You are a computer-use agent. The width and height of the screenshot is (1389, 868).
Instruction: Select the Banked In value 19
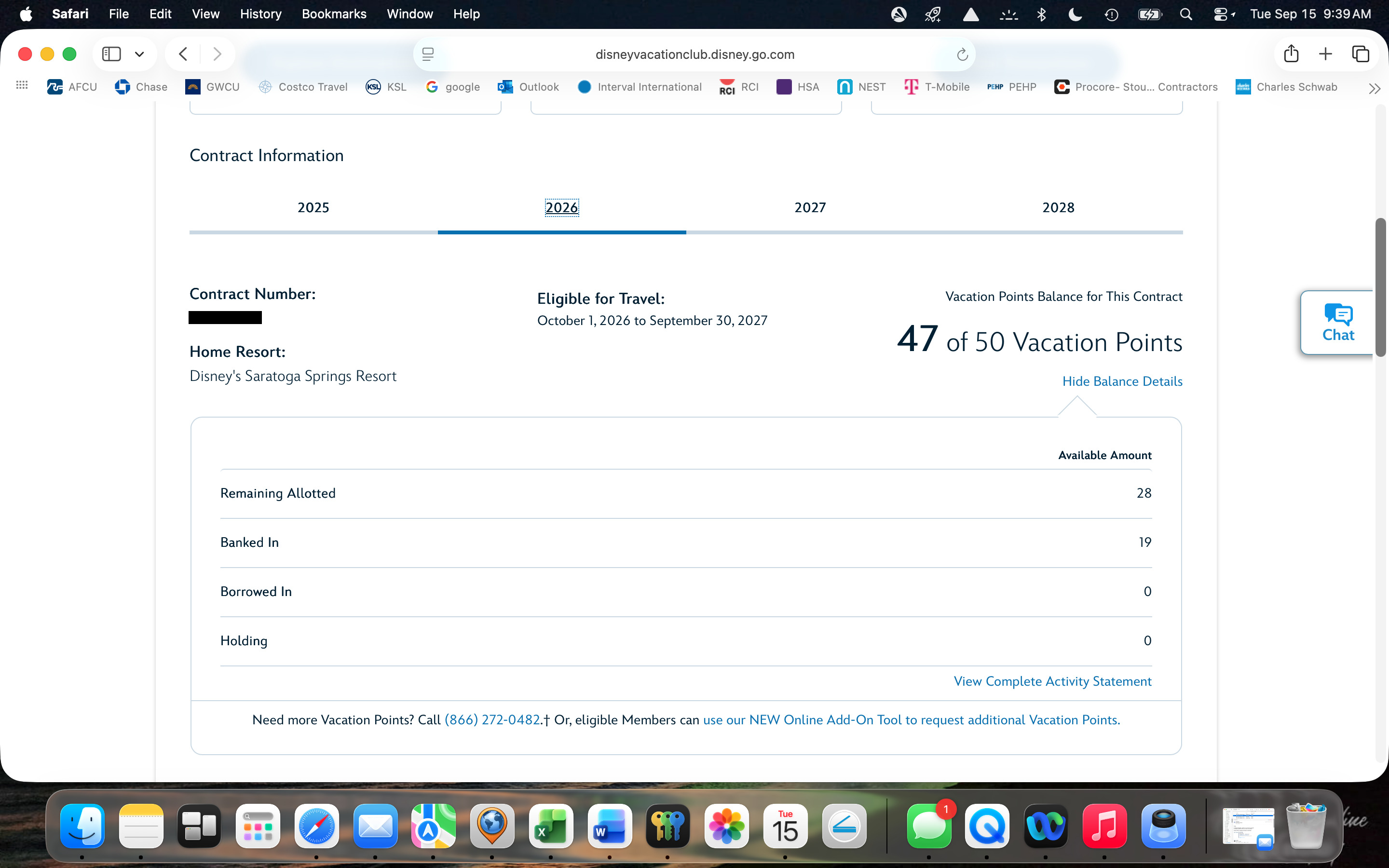(1145, 542)
